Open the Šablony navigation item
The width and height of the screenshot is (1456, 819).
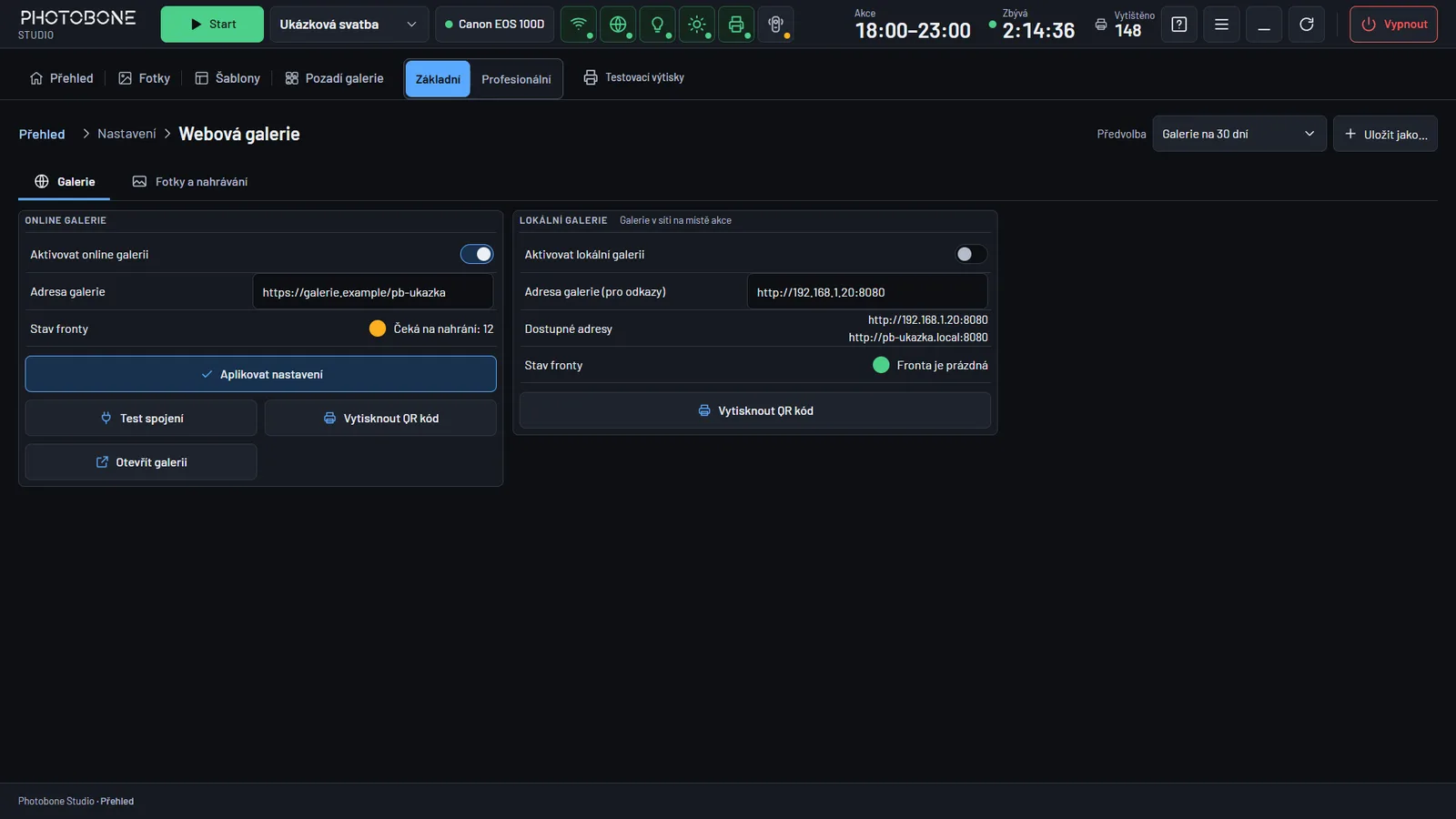(x=227, y=78)
